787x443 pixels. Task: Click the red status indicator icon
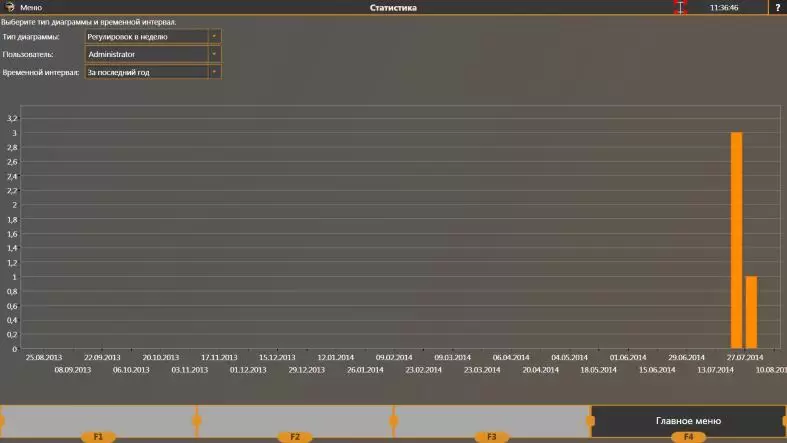pos(680,7)
